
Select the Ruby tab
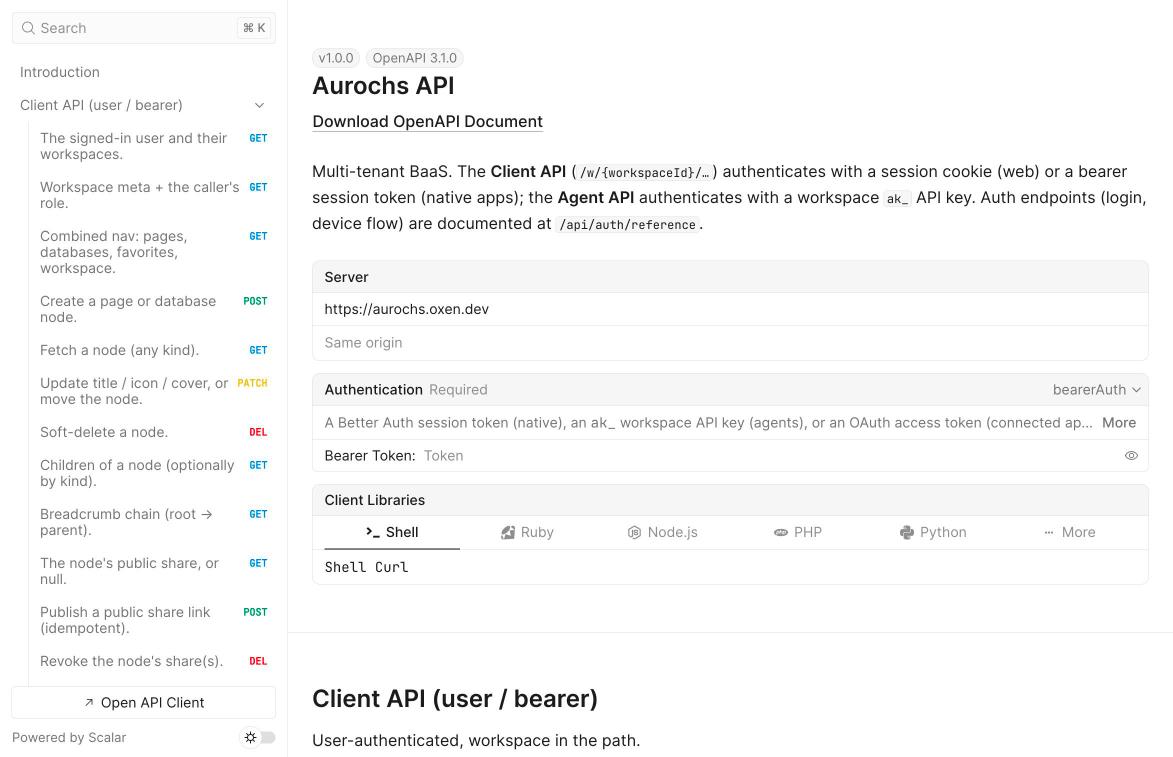(527, 532)
